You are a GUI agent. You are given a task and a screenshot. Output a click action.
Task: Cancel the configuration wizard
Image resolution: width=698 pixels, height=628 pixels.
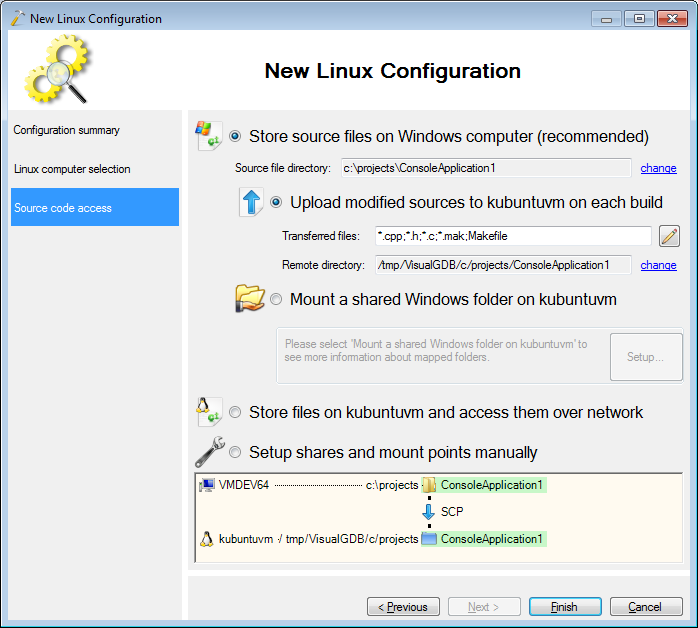point(646,607)
